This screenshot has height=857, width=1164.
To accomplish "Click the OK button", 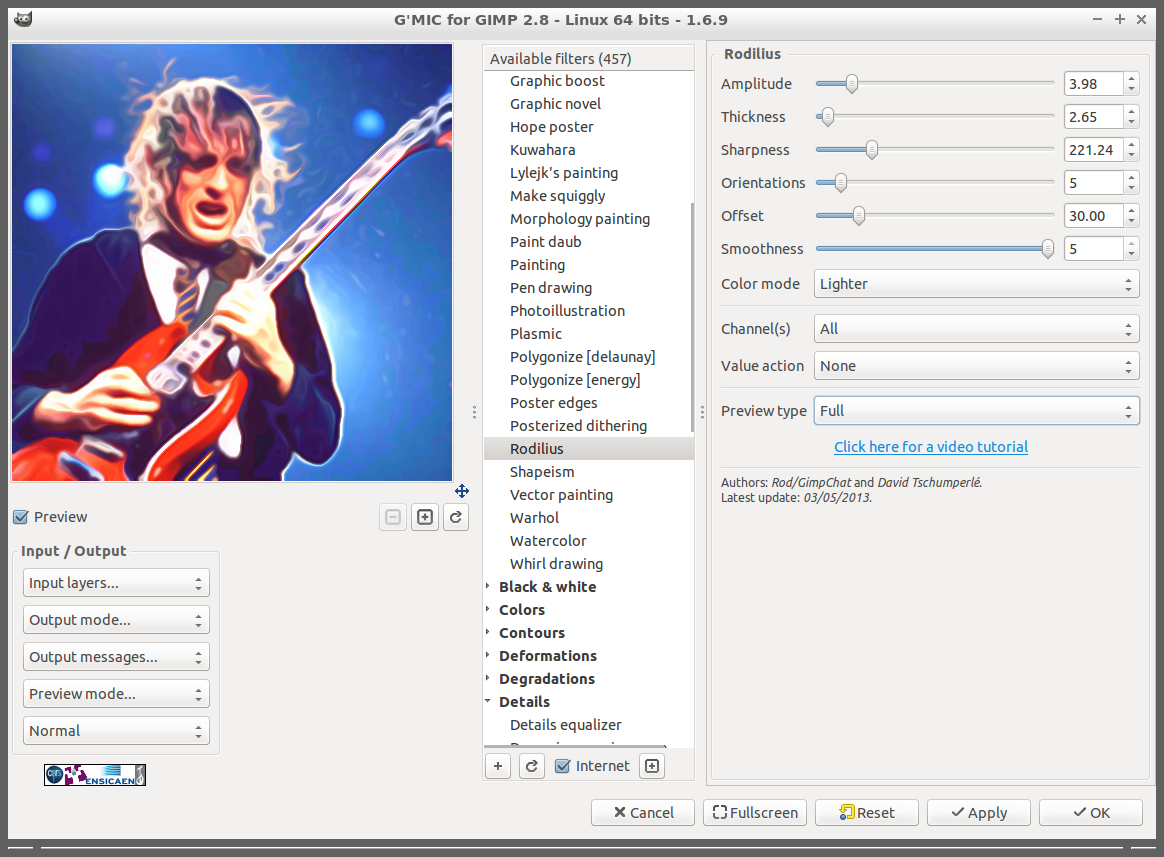I will [1091, 812].
